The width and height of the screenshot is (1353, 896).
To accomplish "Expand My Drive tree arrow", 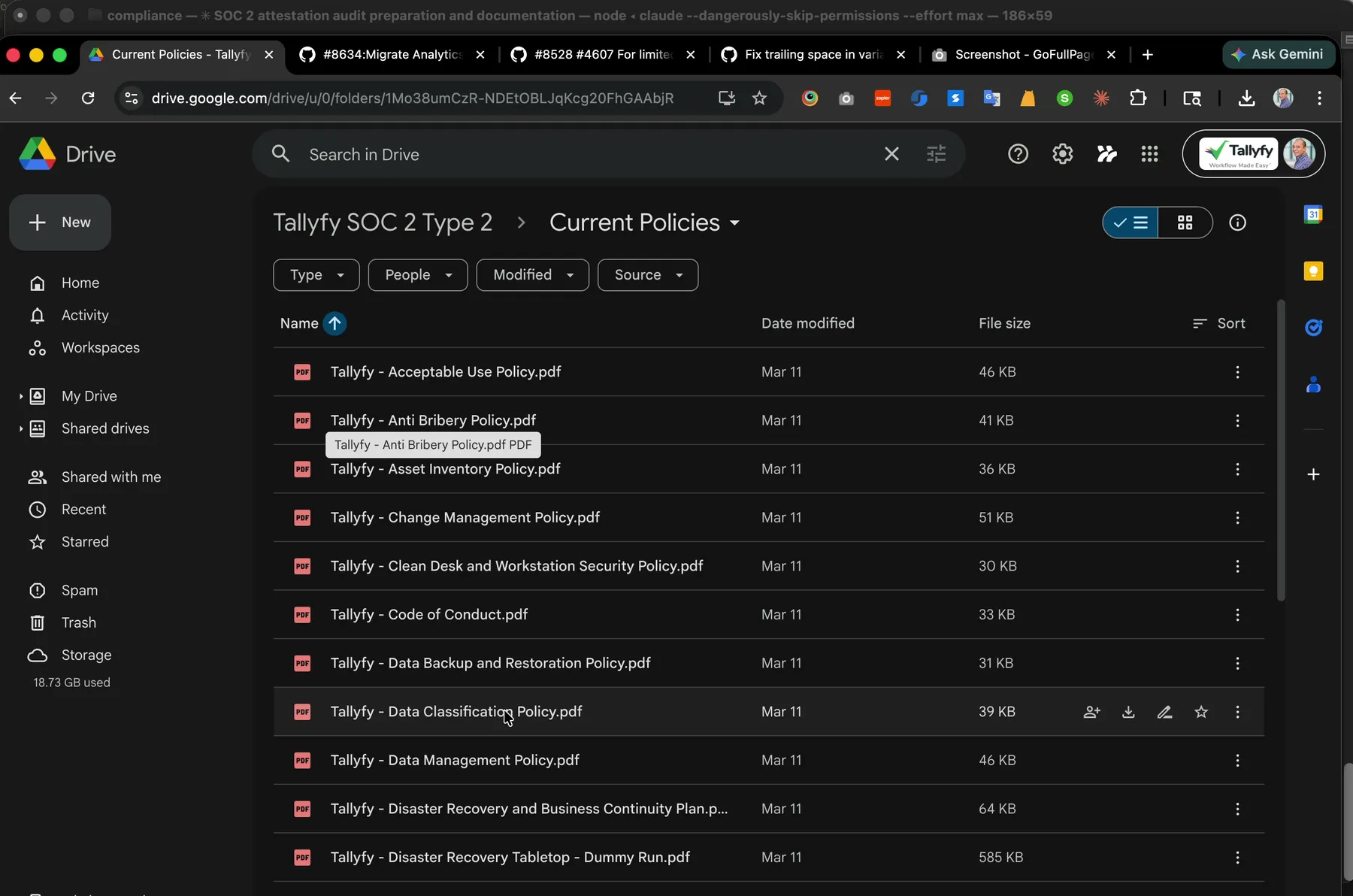I will pyautogui.click(x=20, y=396).
